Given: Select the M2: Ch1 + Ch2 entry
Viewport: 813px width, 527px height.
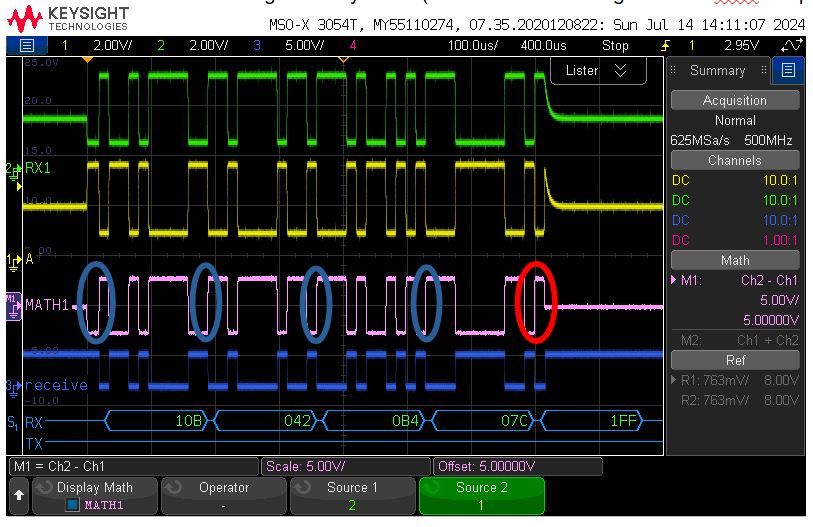Looking at the screenshot, I should [735, 340].
